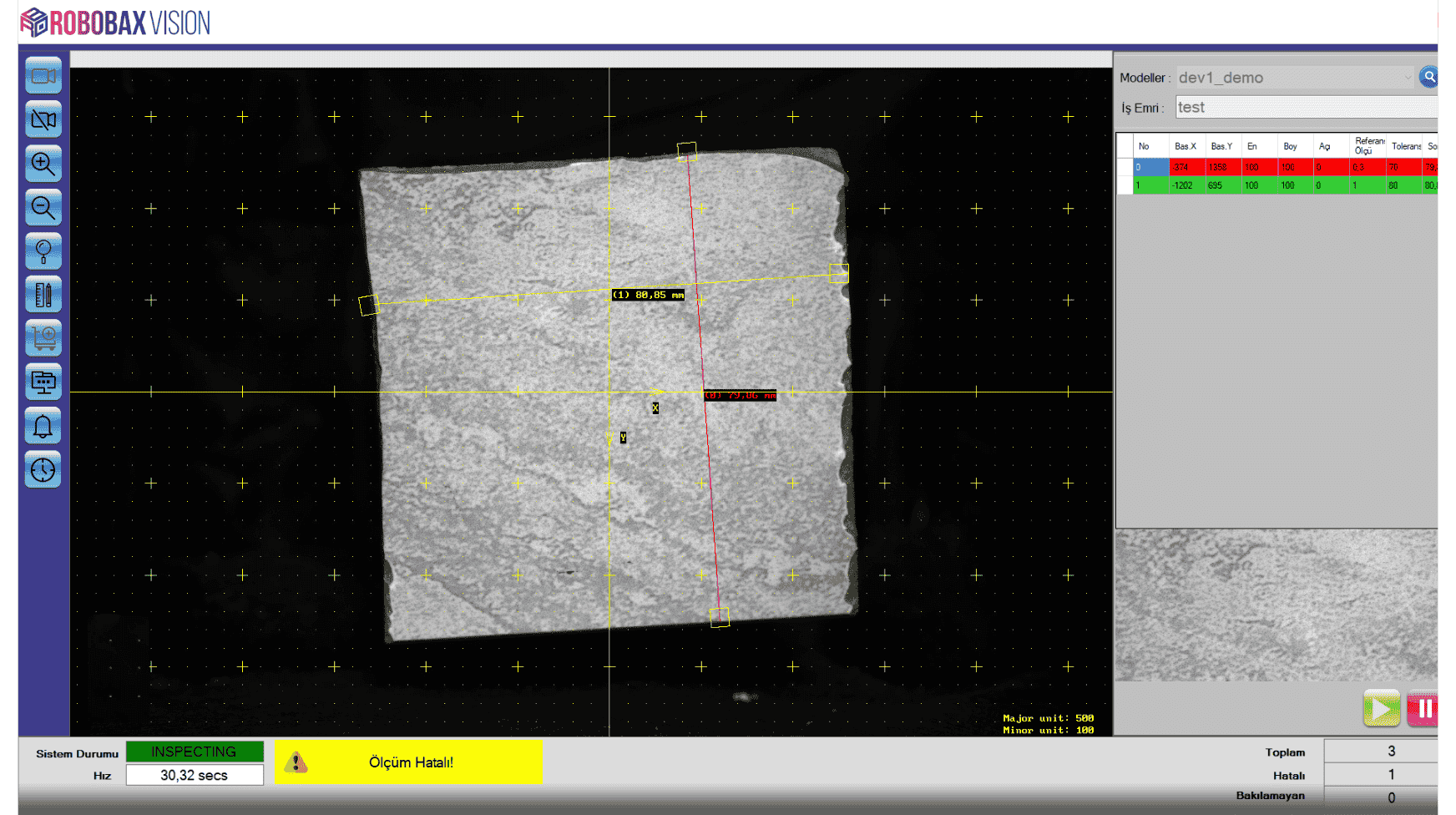The image size is (1456, 815).
Task: Click the Robobax Vision logo
Action: tap(115, 23)
